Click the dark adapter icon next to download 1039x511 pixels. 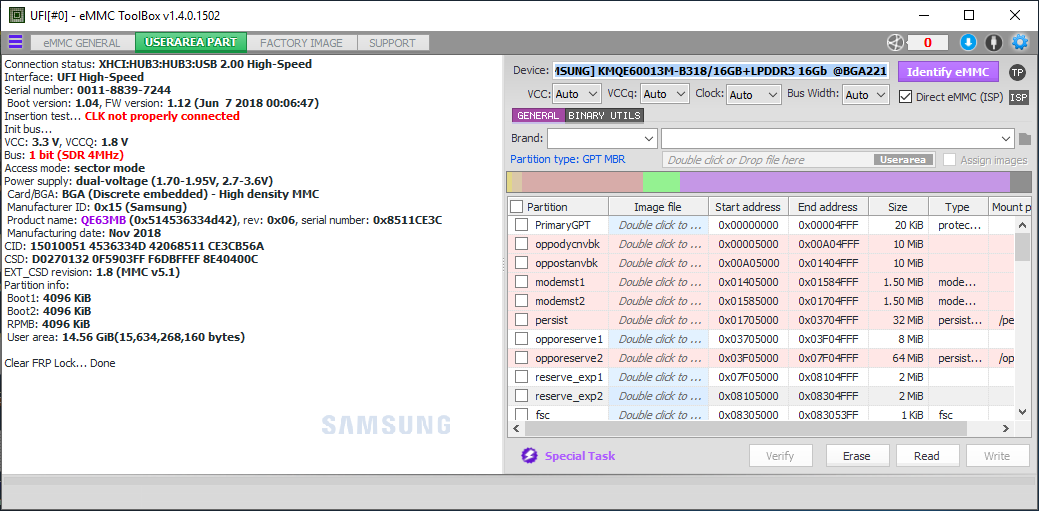993,42
